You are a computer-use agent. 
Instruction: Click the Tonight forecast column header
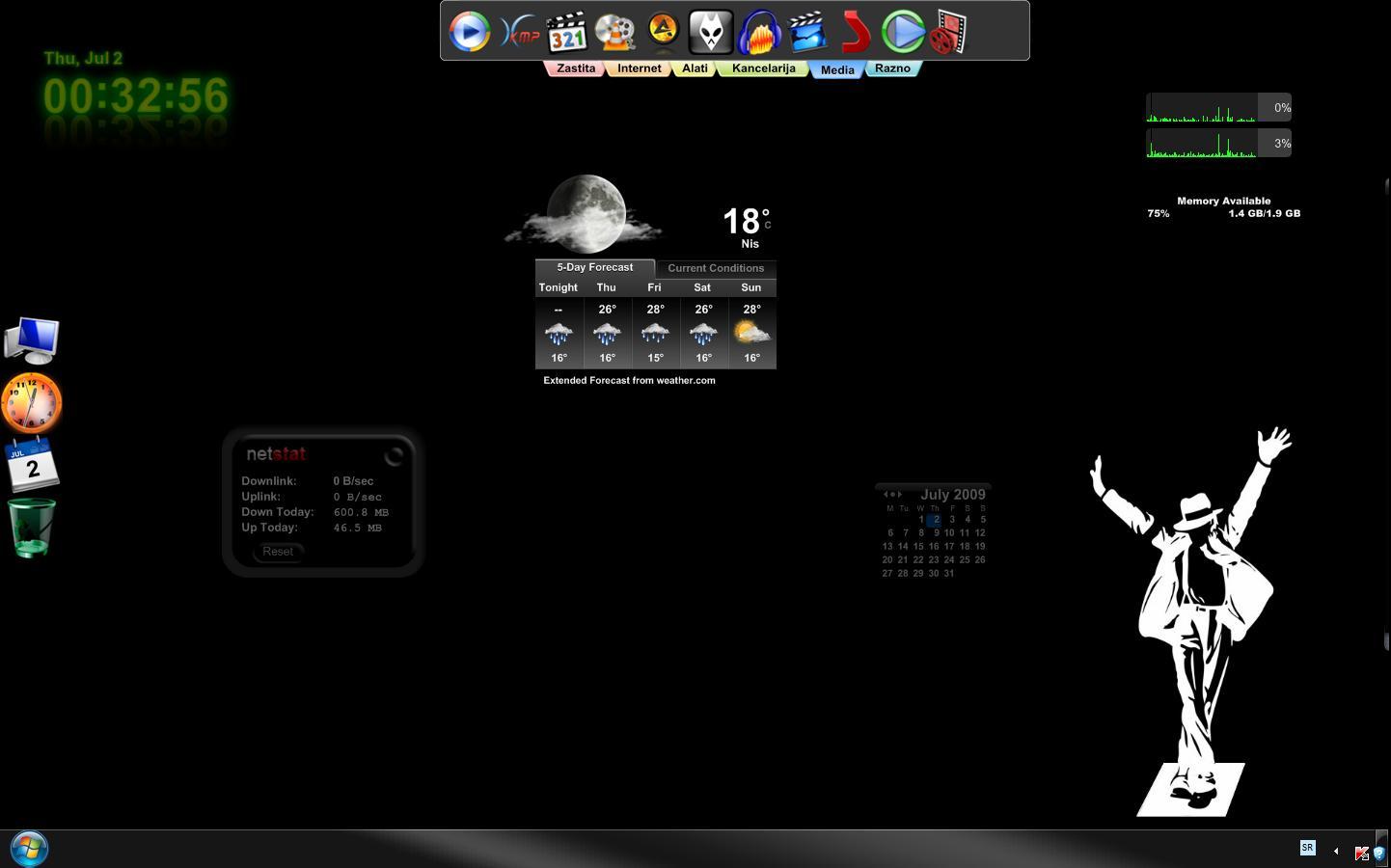[559, 287]
